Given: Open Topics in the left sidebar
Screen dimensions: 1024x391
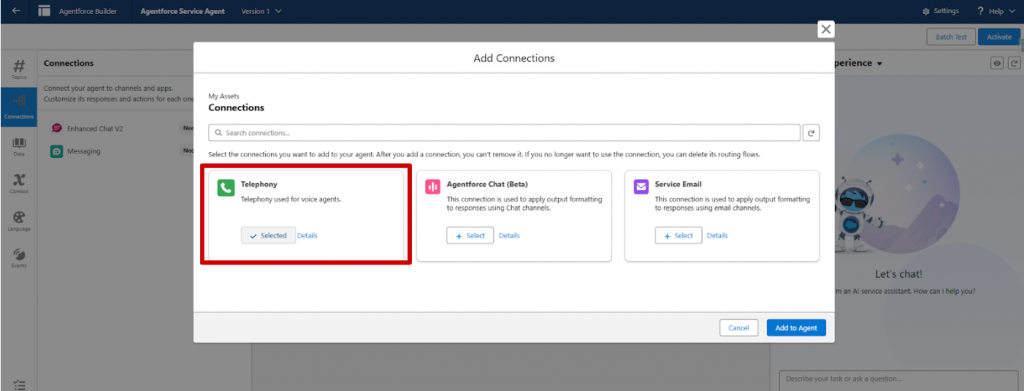Looking at the screenshot, I should pos(19,69).
